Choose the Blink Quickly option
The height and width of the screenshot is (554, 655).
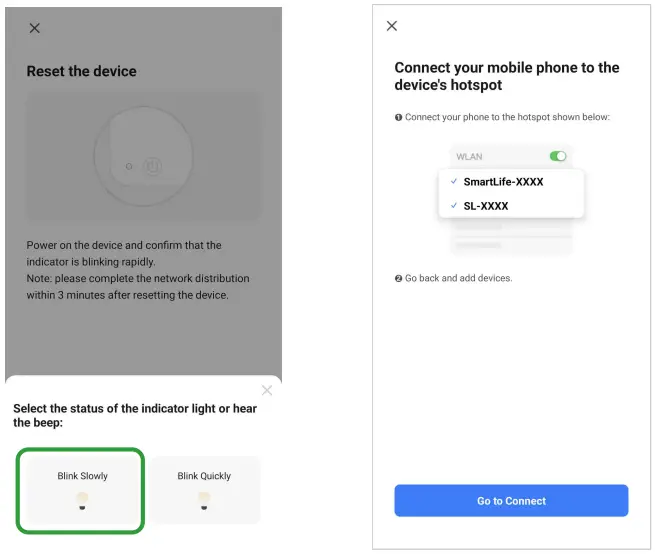tap(204, 490)
